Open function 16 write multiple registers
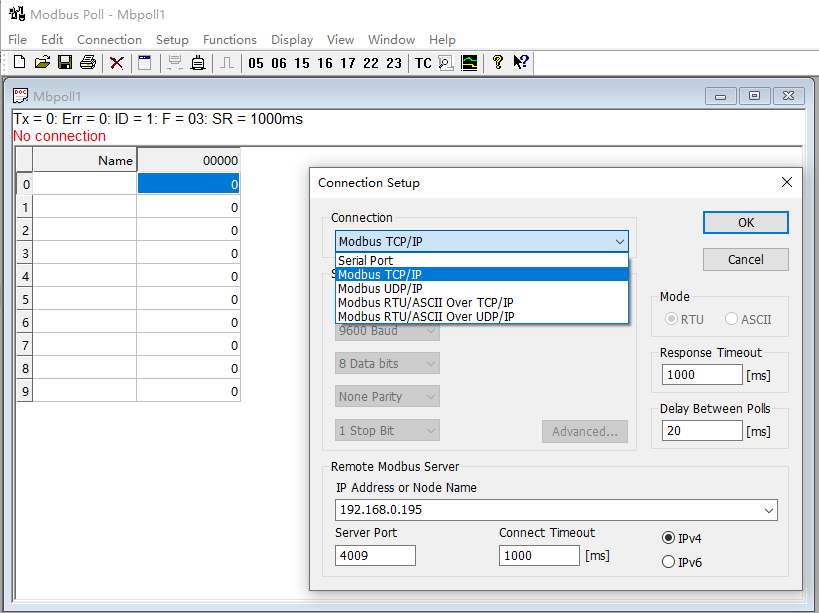Screen dimensions: 819x613 (x=325, y=63)
